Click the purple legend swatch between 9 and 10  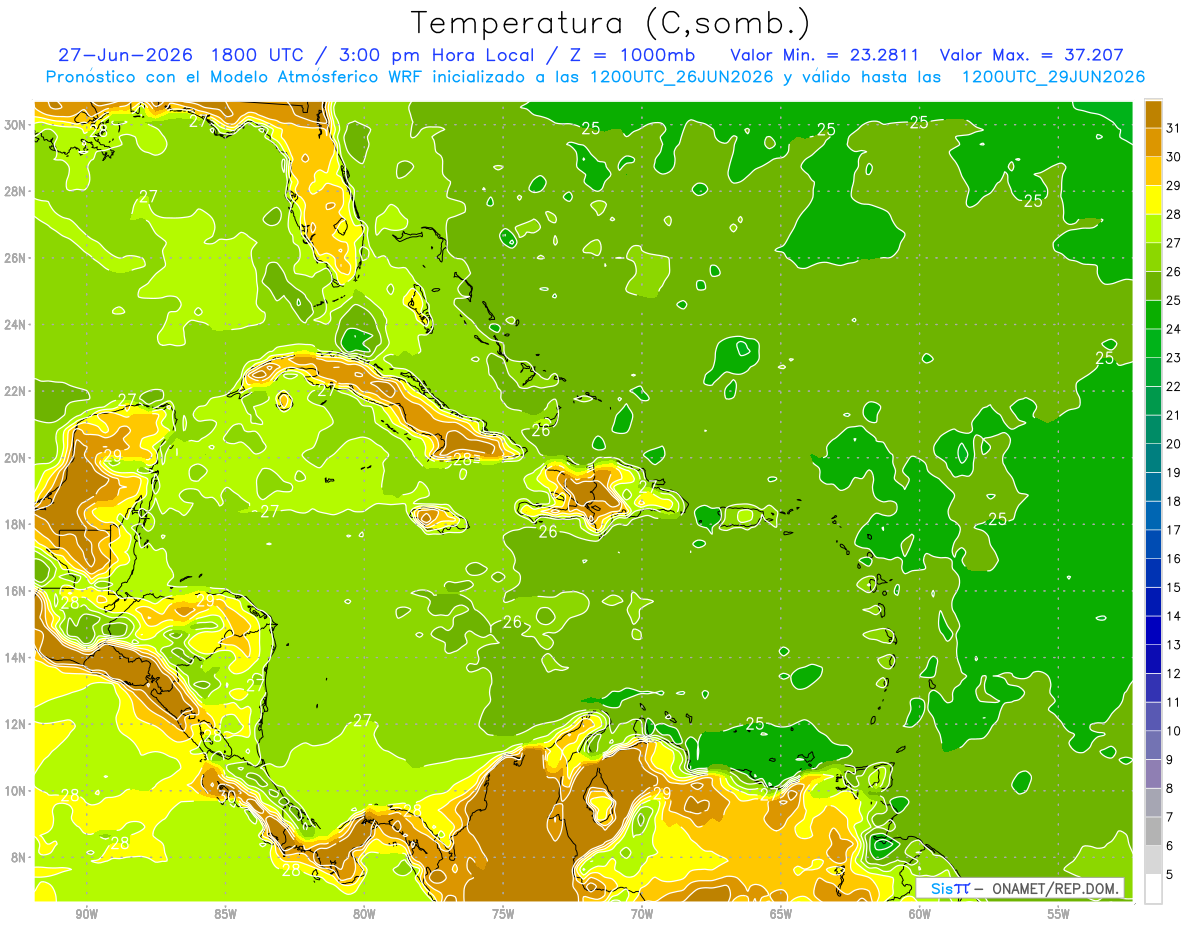pyautogui.click(x=1153, y=774)
